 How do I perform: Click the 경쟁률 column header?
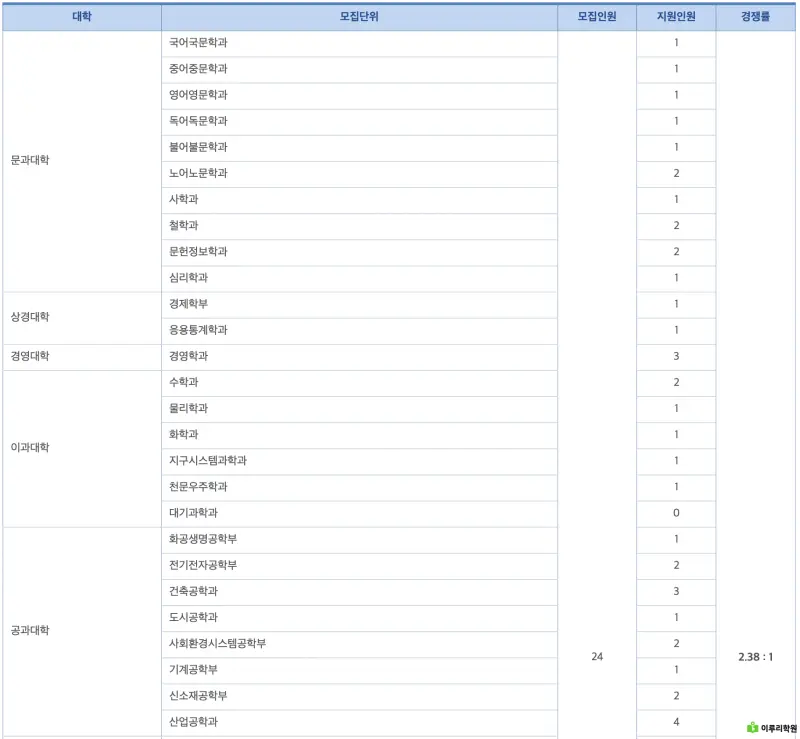(x=756, y=17)
